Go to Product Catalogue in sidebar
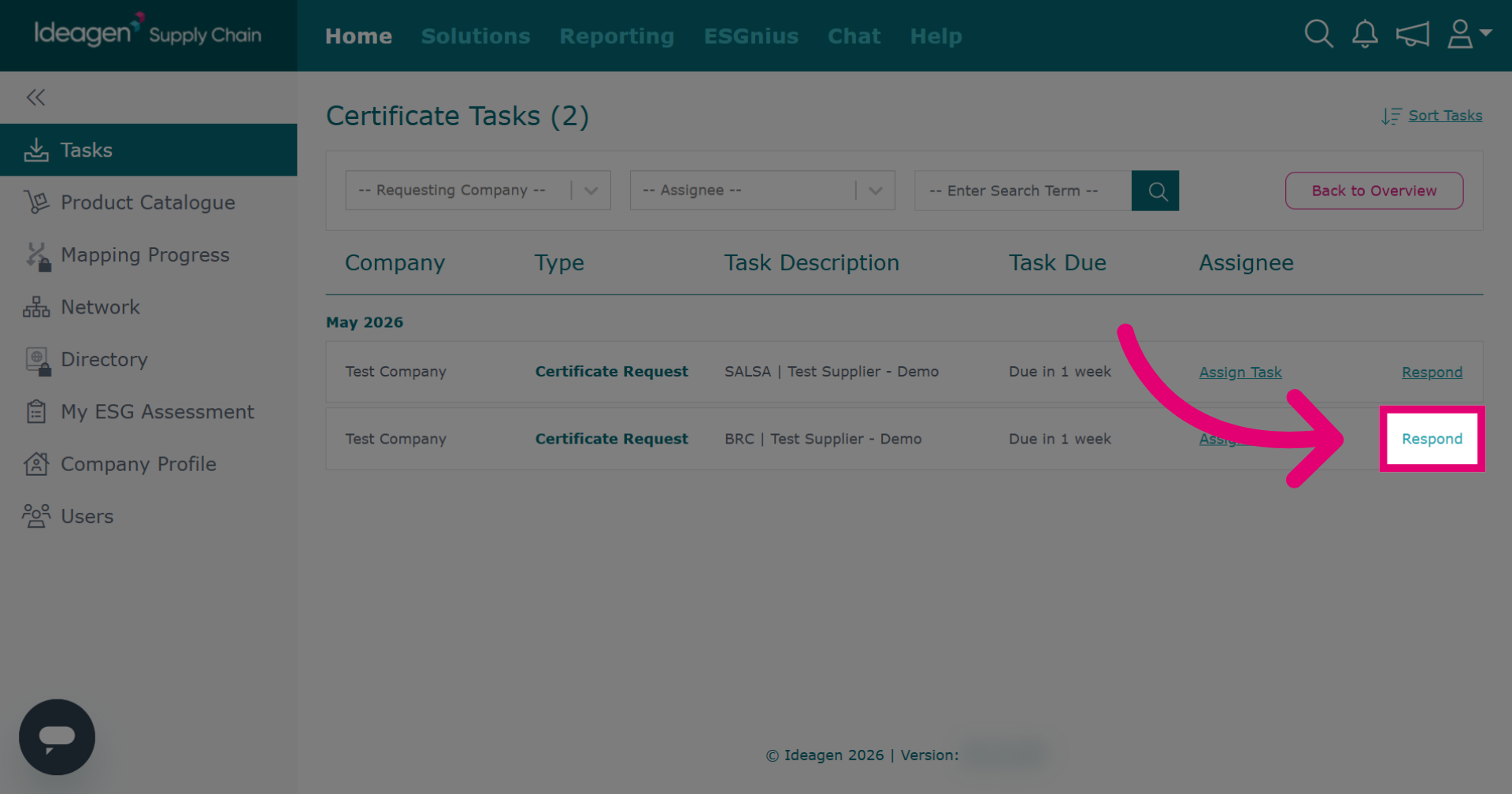The image size is (1512, 794). click(149, 202)
